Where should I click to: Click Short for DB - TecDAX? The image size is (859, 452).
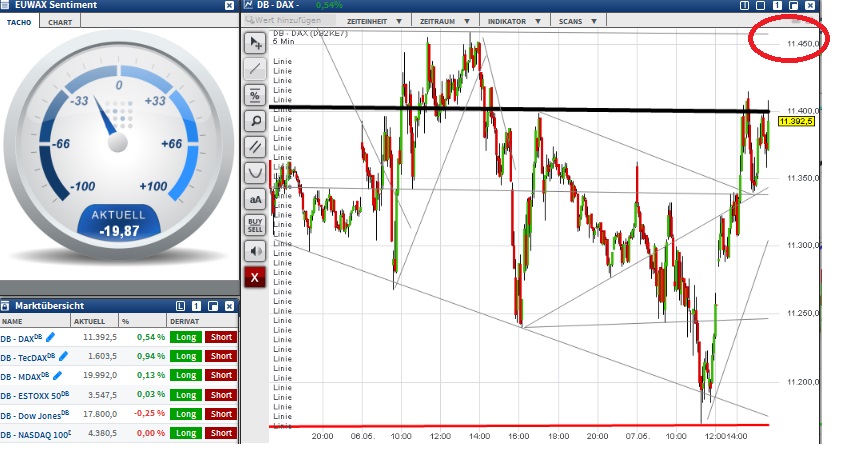[221, 356]
